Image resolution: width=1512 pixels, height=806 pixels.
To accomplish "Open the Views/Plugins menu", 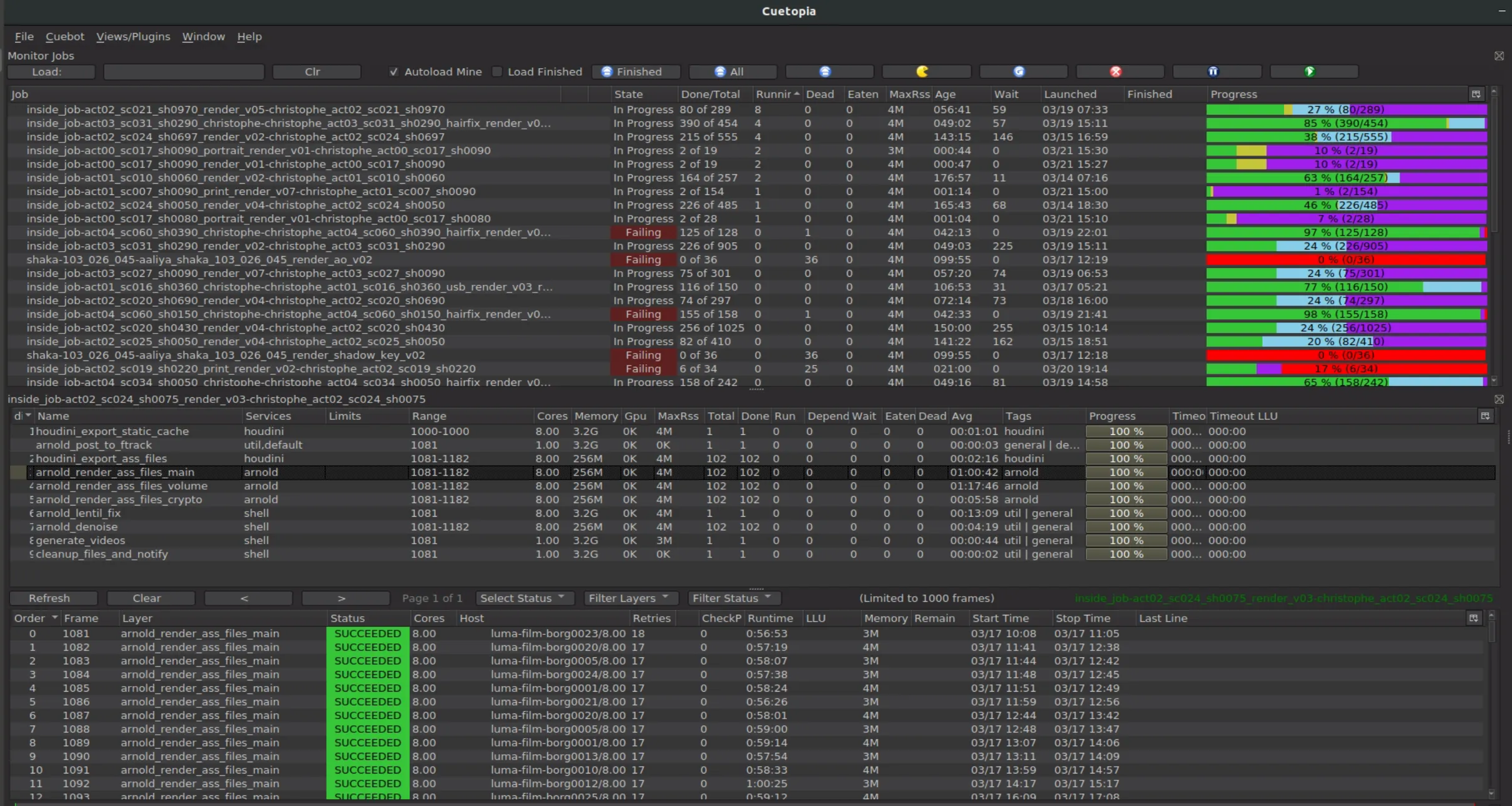I will pyautogui.click(x=132, y=36).
